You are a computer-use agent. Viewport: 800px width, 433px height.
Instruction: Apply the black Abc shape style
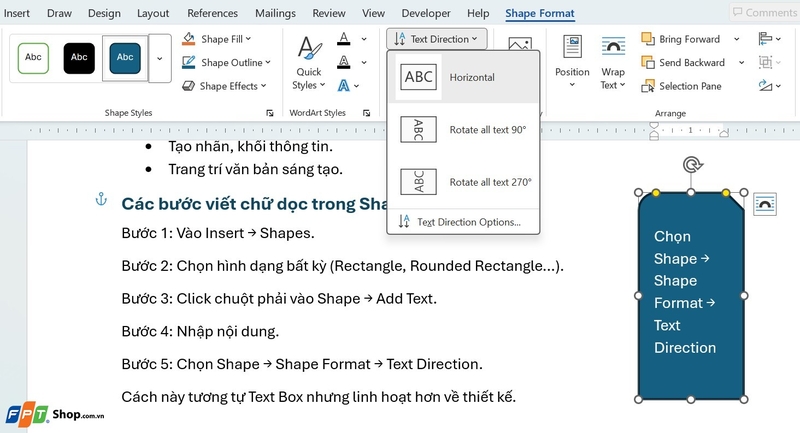tap(79, 58)
